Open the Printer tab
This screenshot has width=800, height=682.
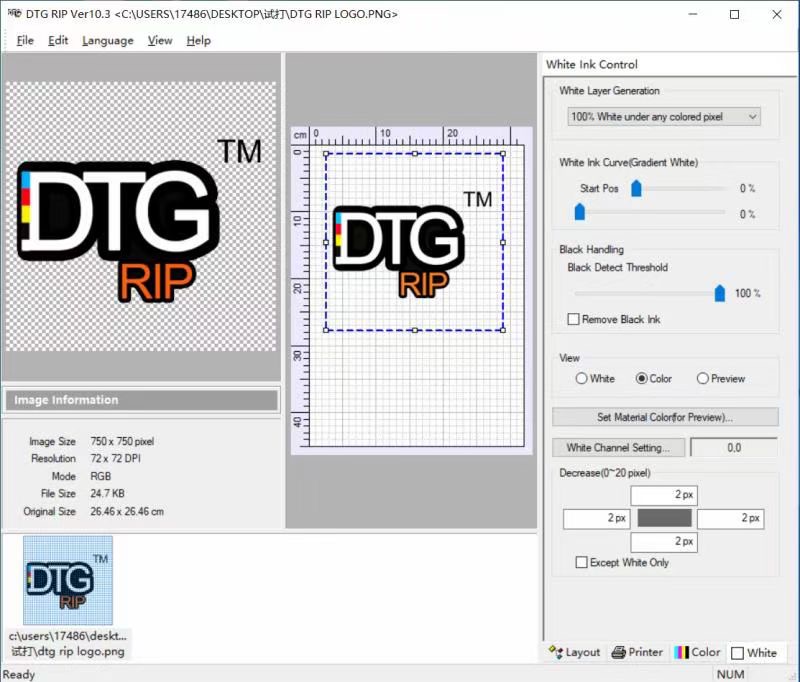pos(637,652)
